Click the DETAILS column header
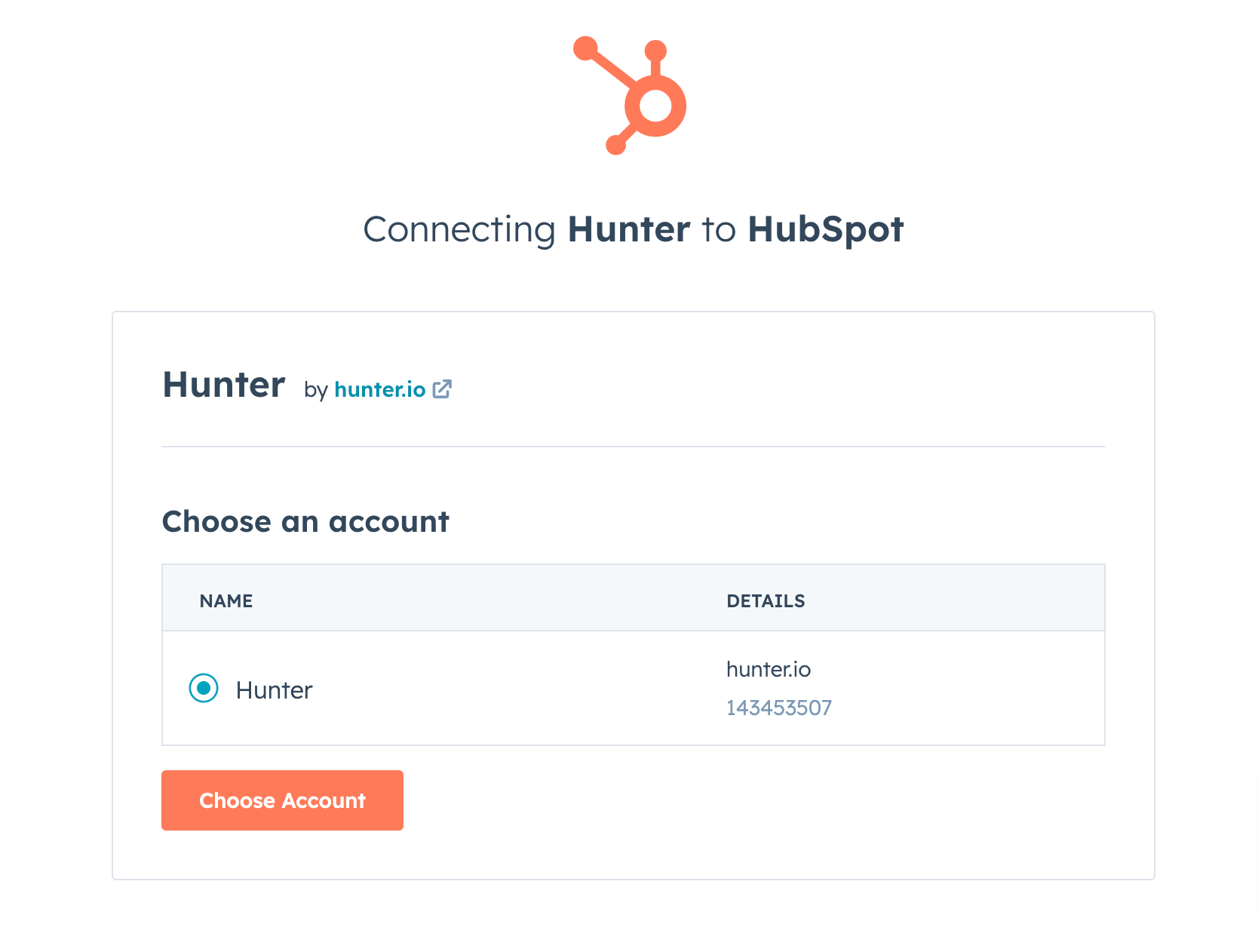1258x952 pixels. click(x=766, y=600)
